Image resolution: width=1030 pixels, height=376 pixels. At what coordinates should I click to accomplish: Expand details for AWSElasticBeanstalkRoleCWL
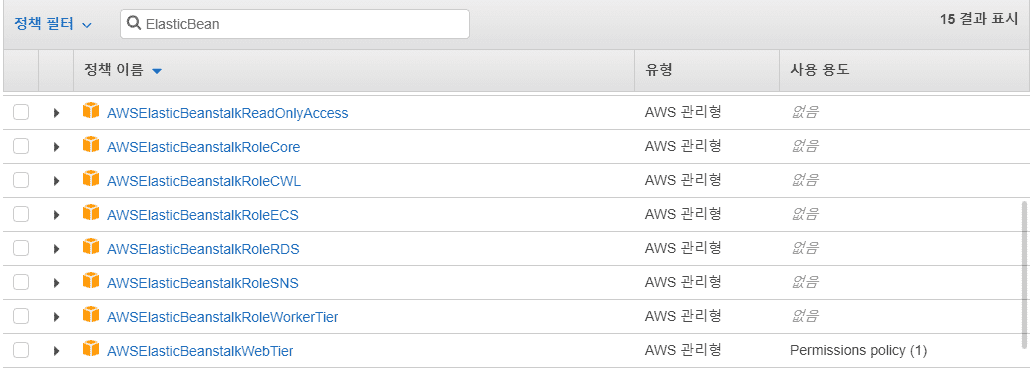(x=56, y=181)
